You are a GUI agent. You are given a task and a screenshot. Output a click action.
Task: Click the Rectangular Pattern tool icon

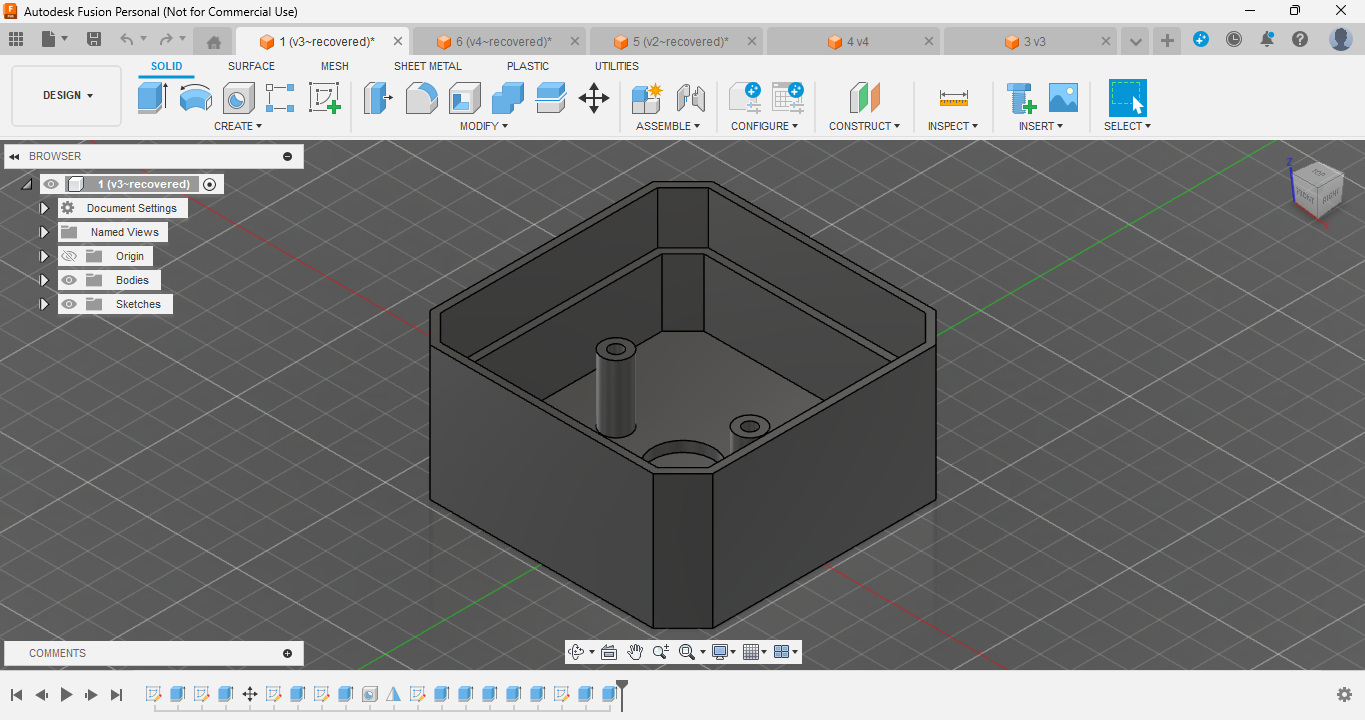pos(280,98)
